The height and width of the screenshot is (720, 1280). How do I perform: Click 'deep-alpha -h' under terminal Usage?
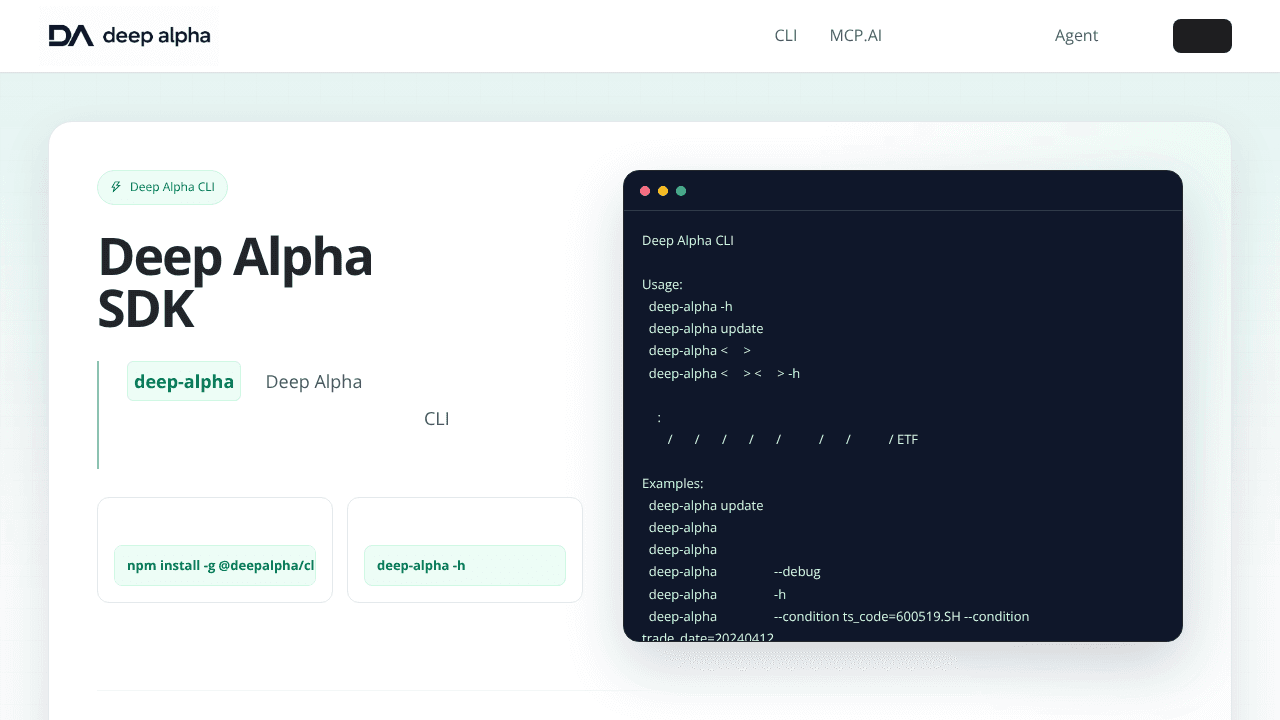[x=690, y=307]
